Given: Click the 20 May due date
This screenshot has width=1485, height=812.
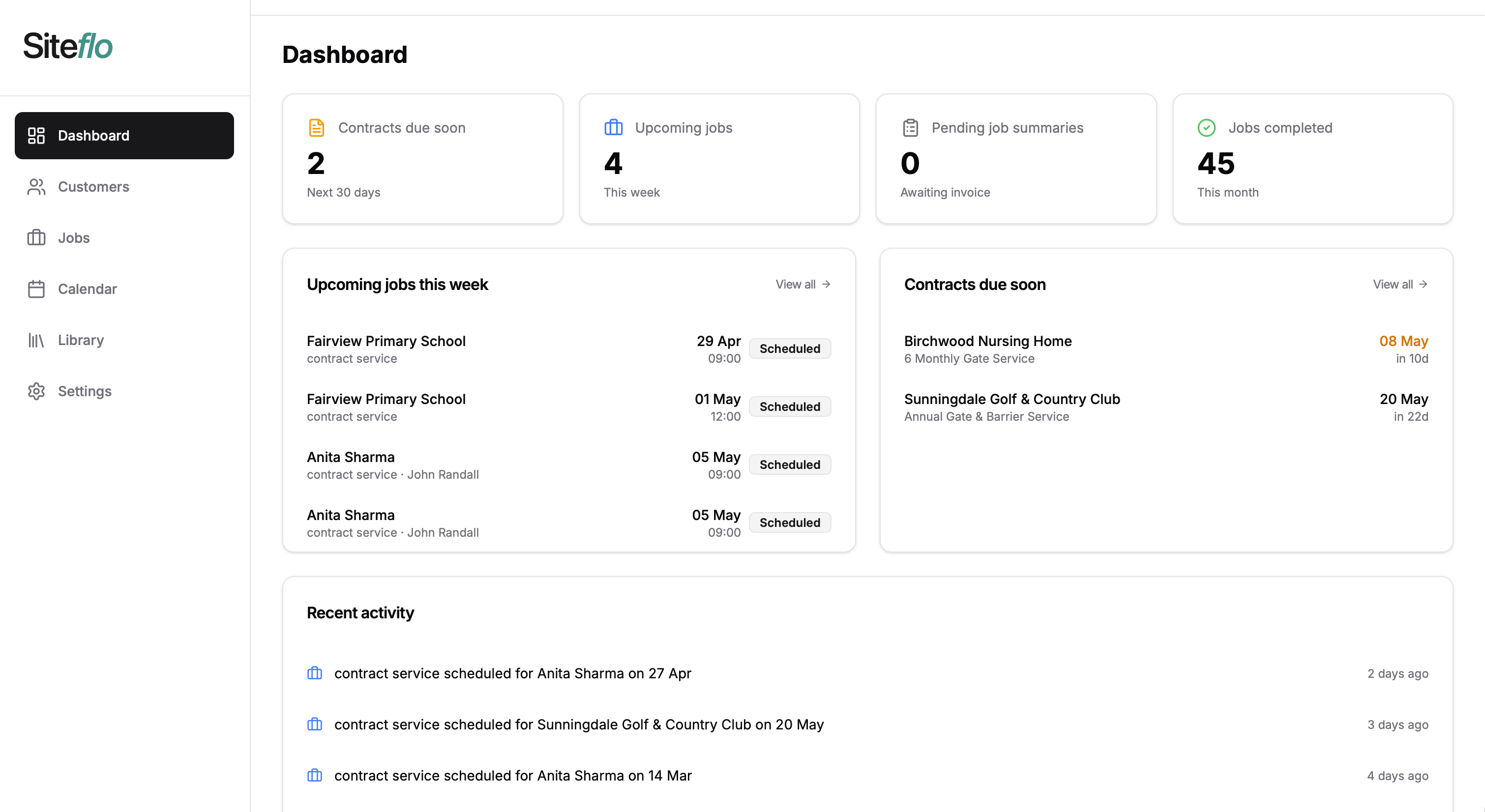Looking at the screenshot, I should pyautogui.click(x=1404, y=400).
